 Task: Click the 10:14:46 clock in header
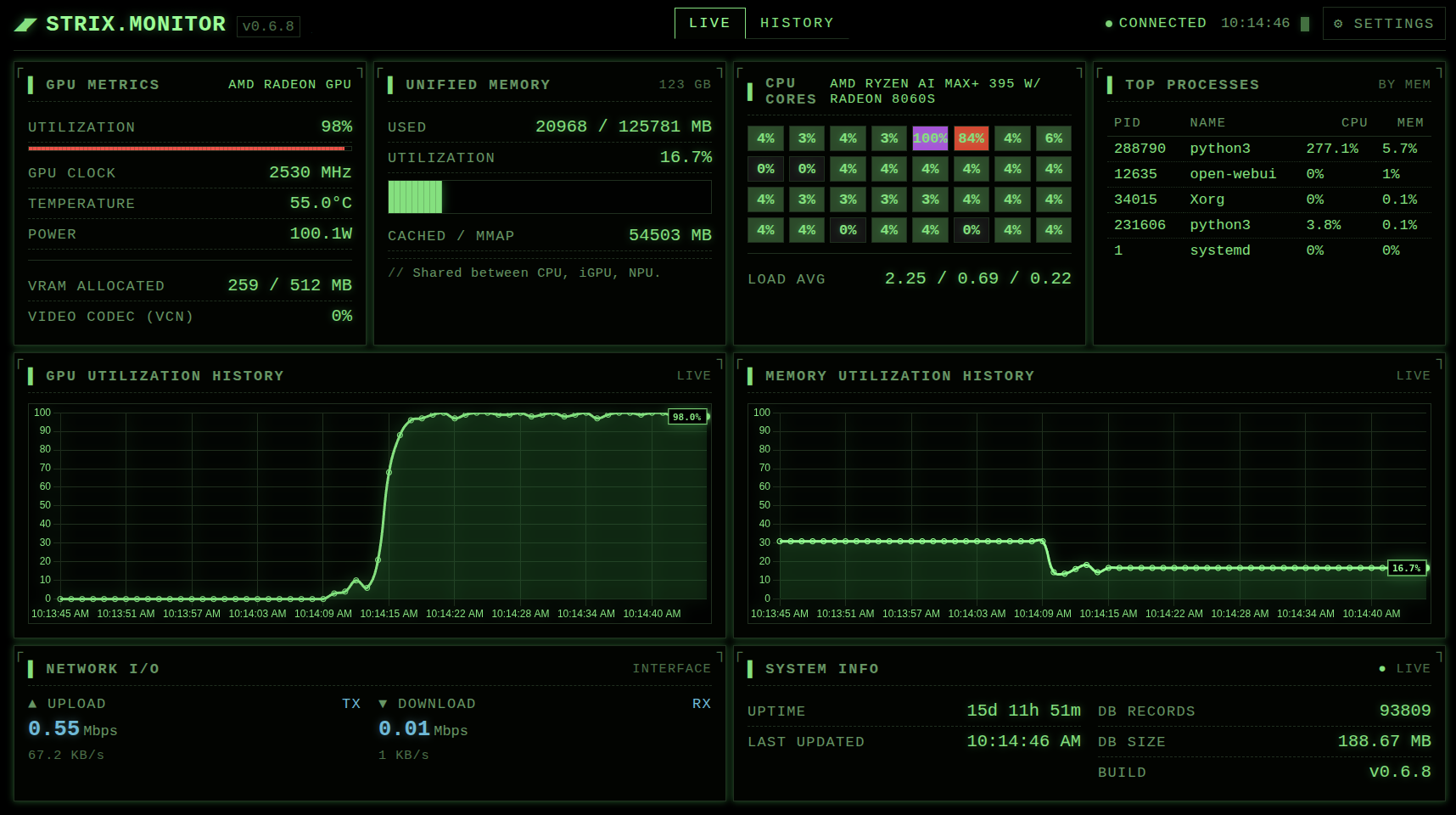pos(1255,23)
